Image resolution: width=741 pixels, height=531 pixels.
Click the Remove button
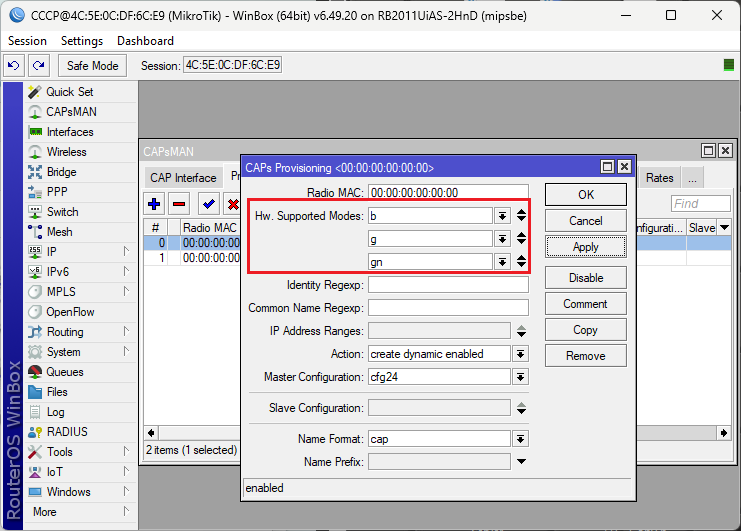pyautogui.click(x=586, y=356)
